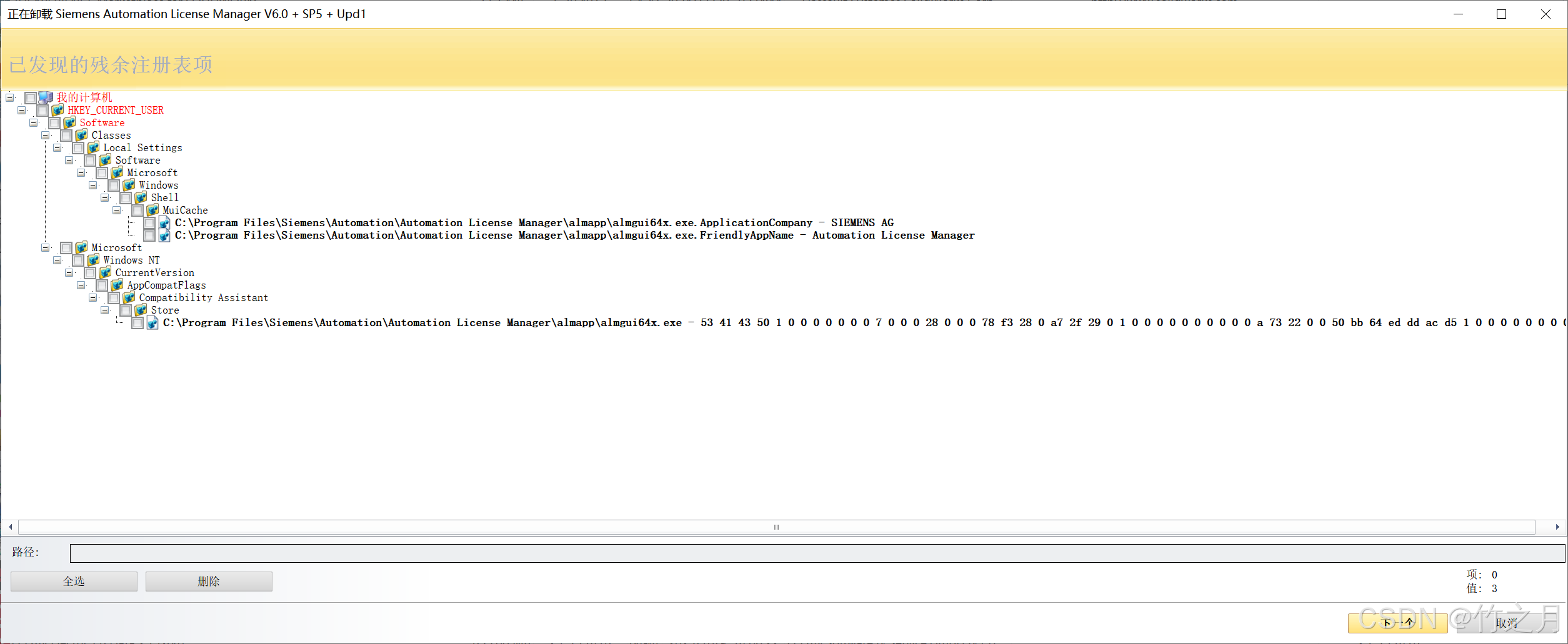Click the FriendlyAppName registry value icon
Screen dimensions: 1568x644
(x=164, y=235)
